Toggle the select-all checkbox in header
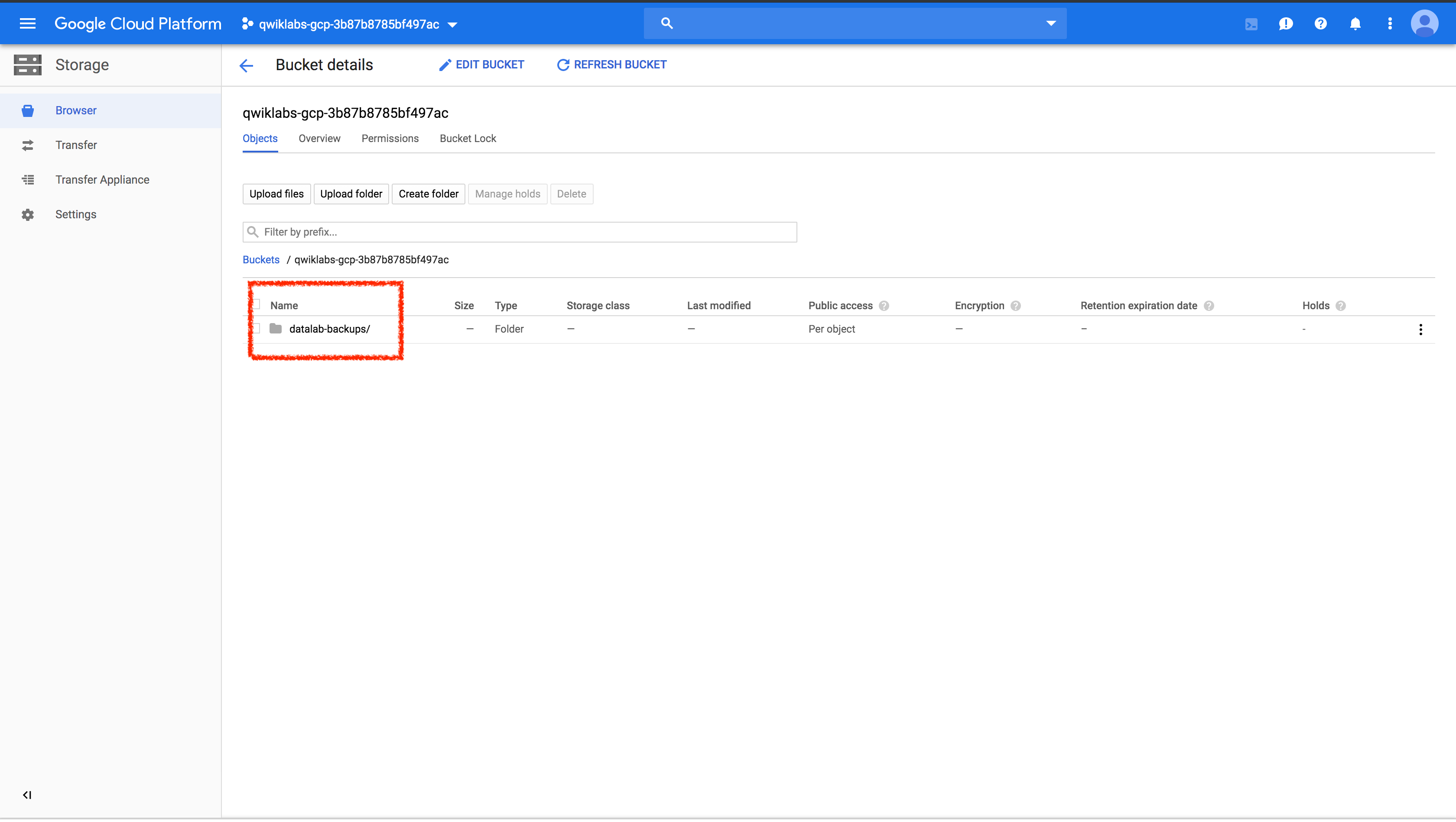Viewport: 1456px width, 822px height. point(256,304)
